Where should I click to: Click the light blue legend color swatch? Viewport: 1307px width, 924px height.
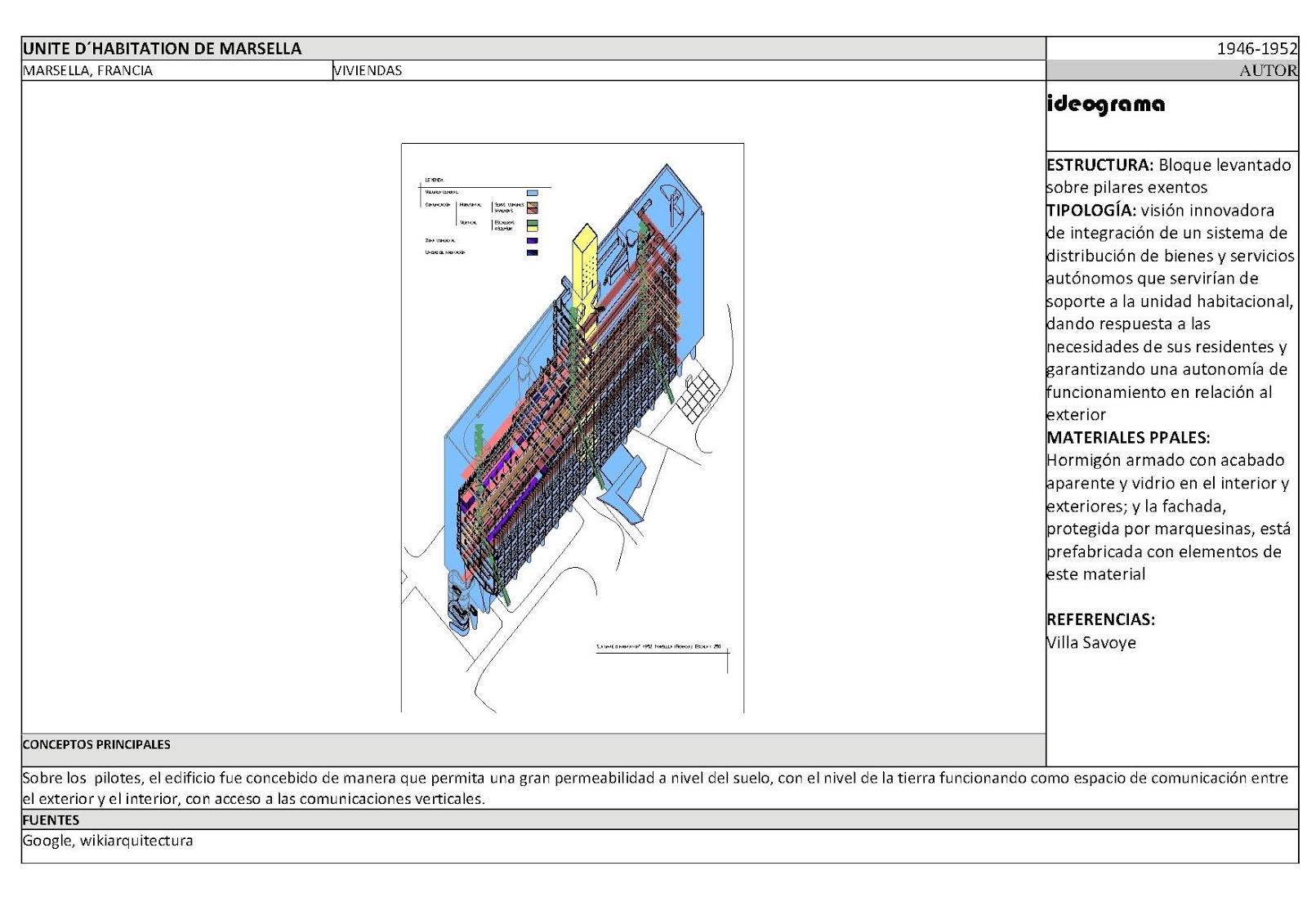tap(533, 193)
